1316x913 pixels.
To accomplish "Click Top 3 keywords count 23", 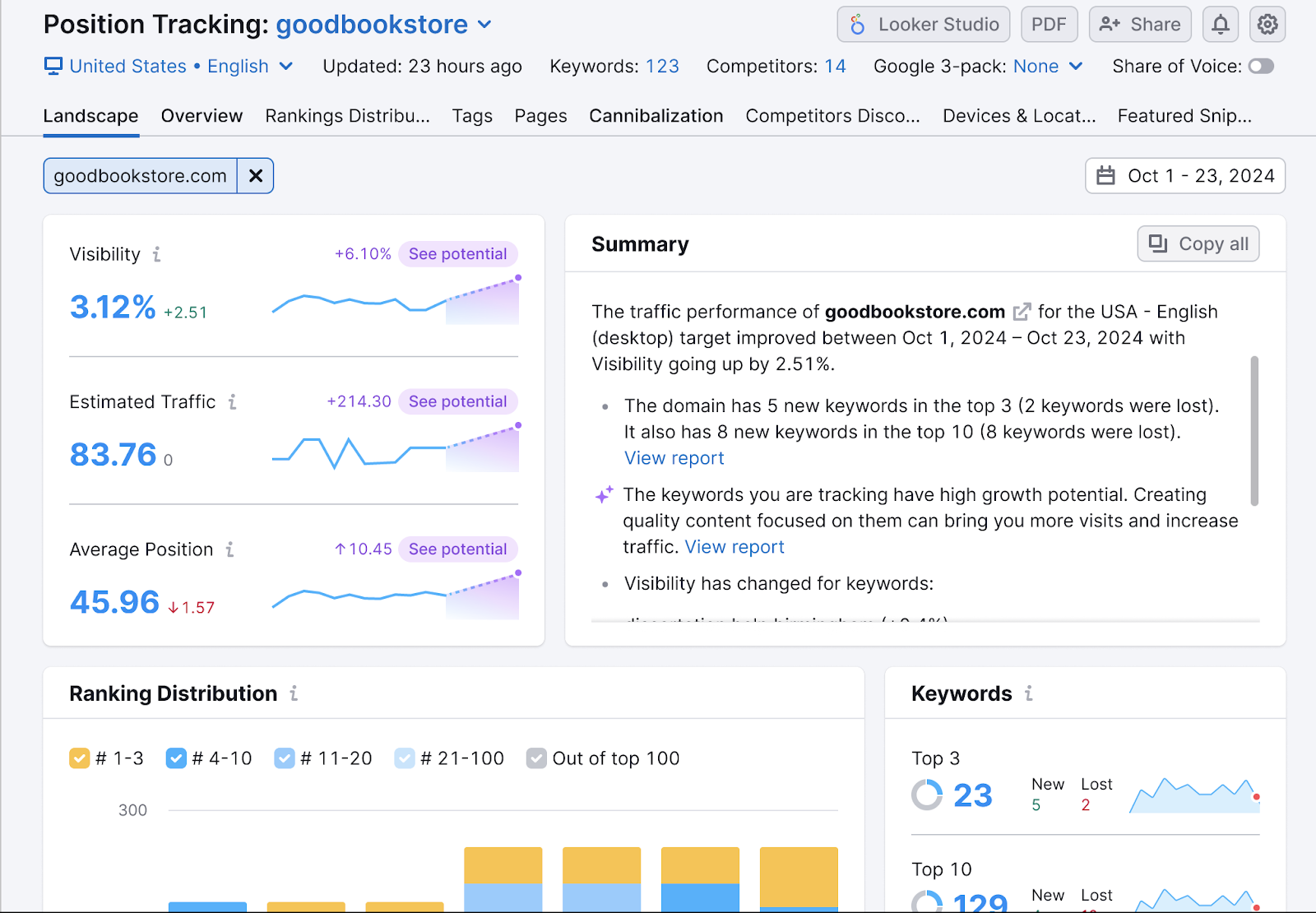I will pos(973,795).
